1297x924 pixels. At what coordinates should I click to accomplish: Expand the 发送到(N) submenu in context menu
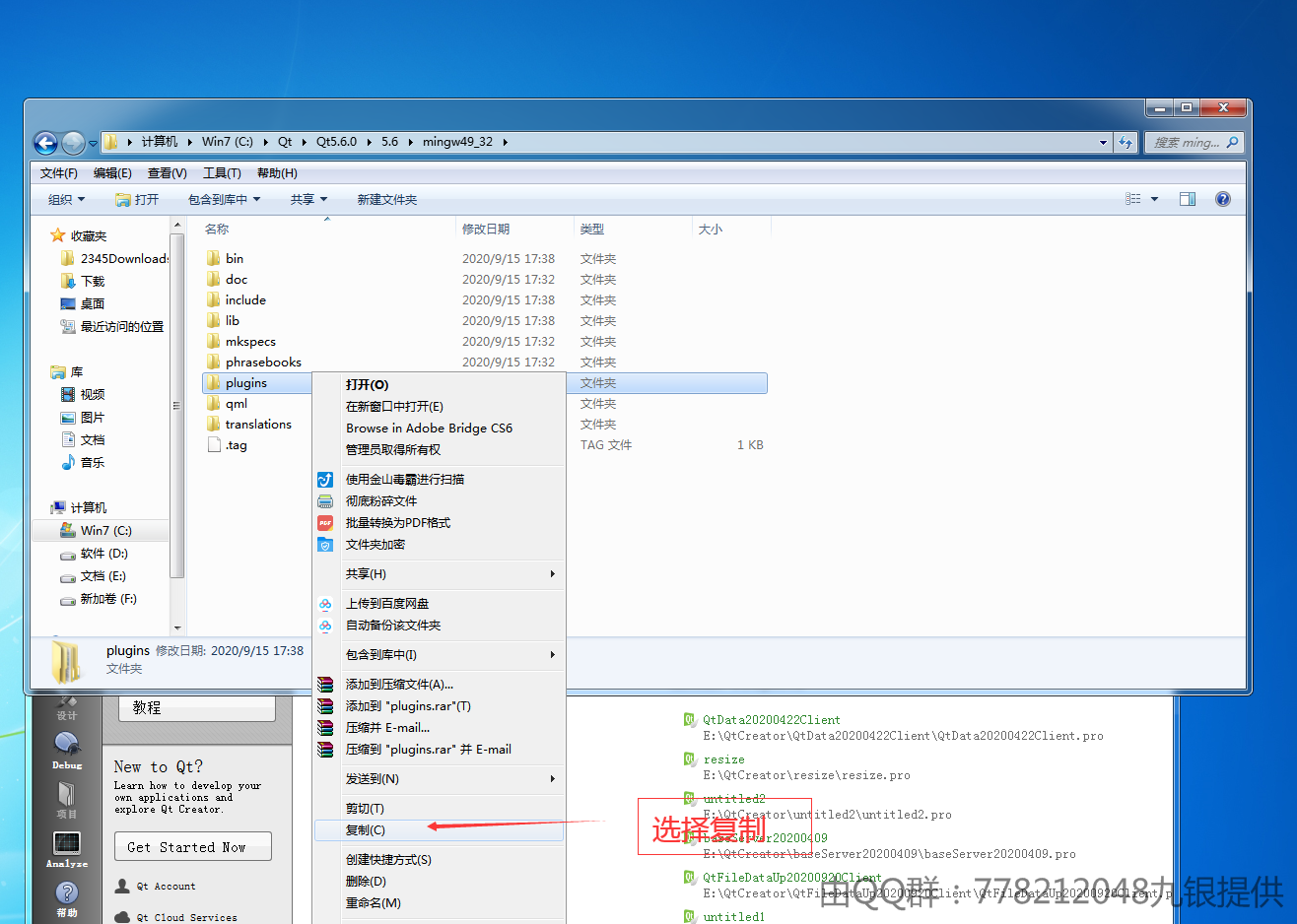point(440,779)
